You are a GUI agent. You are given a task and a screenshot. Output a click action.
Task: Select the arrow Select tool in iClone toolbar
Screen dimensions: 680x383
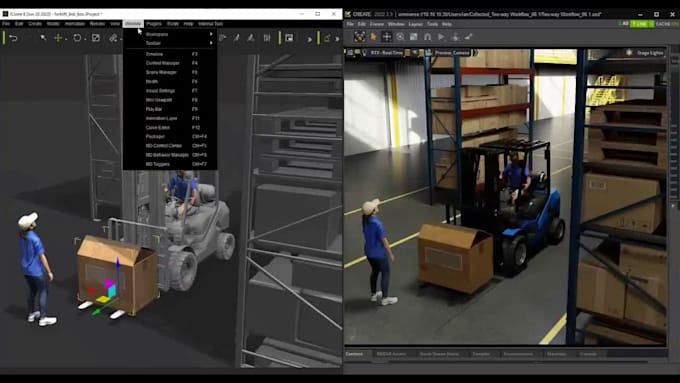[x=43, y=38]
